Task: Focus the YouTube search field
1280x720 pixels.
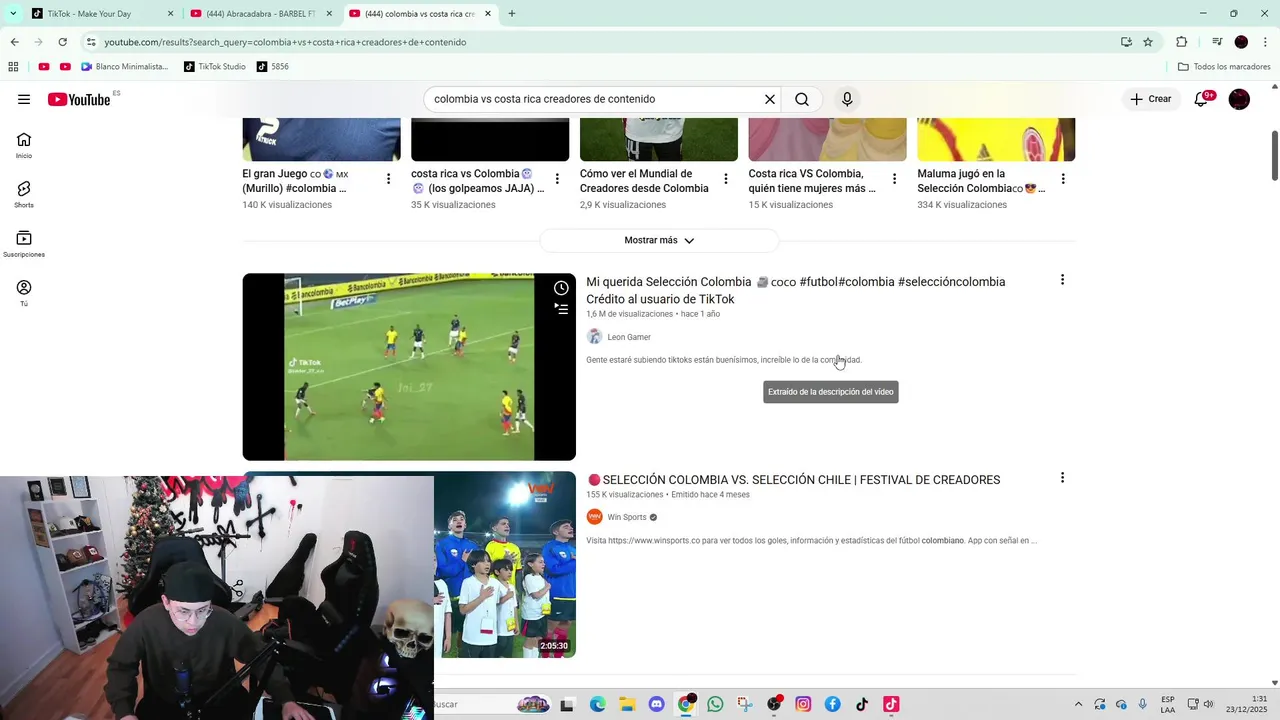Action: (x=595, y=99)
